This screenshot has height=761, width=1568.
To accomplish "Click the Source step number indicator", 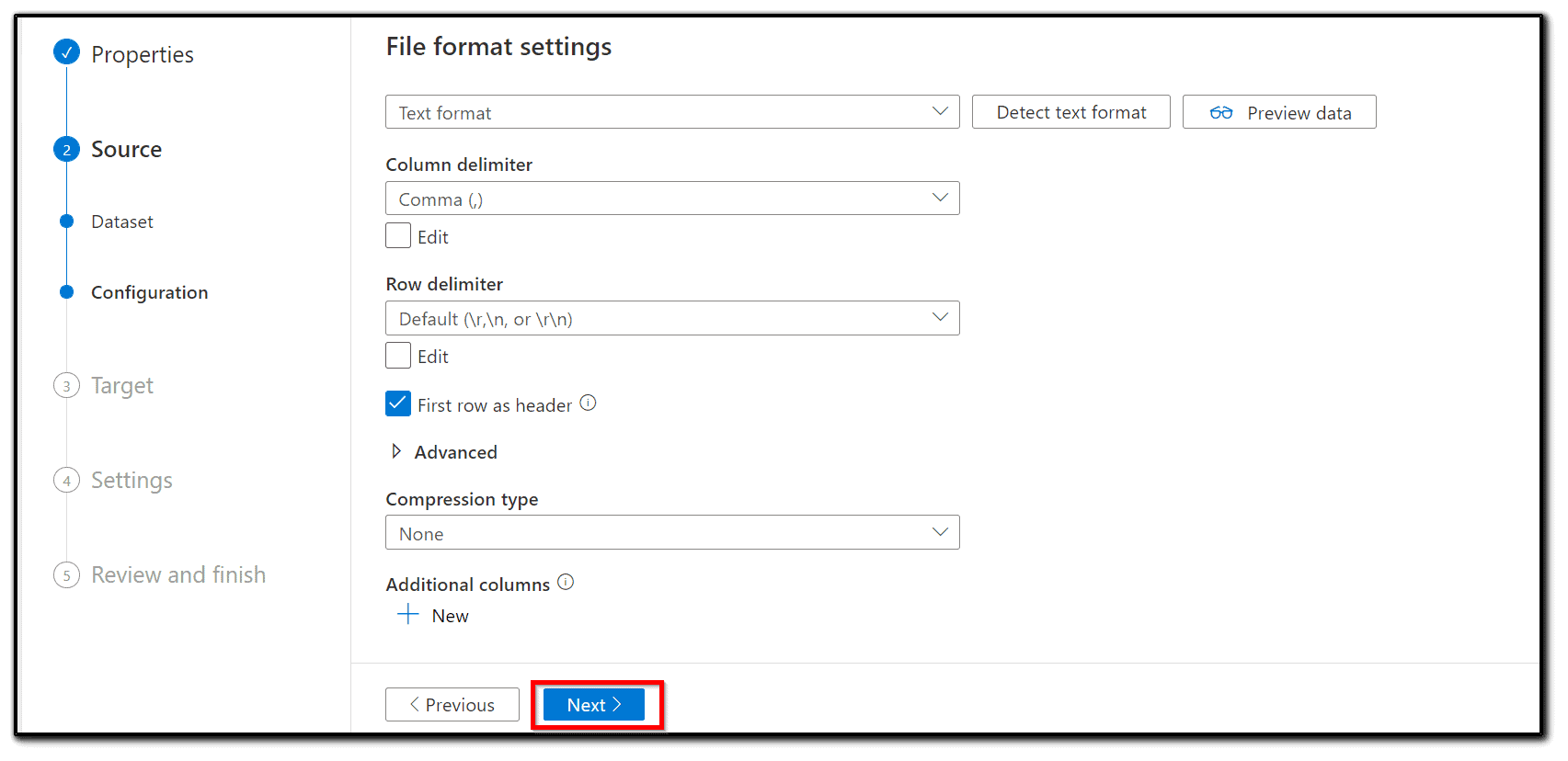I will (66, 148).
